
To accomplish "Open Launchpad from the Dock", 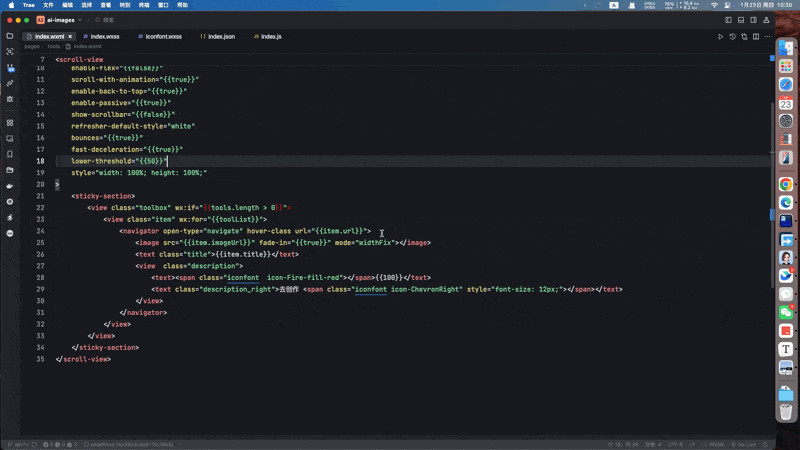I will click(786, 66).
